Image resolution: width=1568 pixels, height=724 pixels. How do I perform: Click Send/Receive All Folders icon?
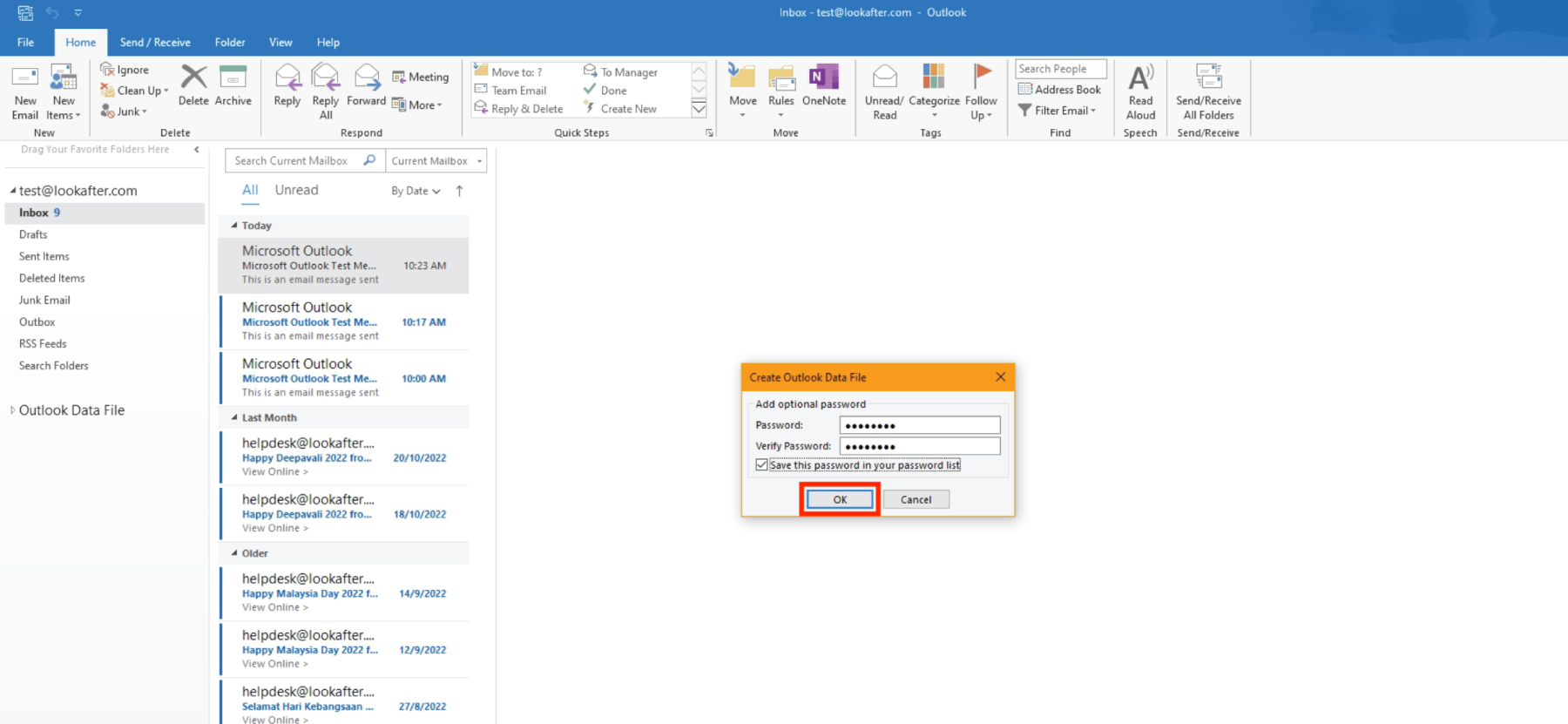[x=1208, y=79]
